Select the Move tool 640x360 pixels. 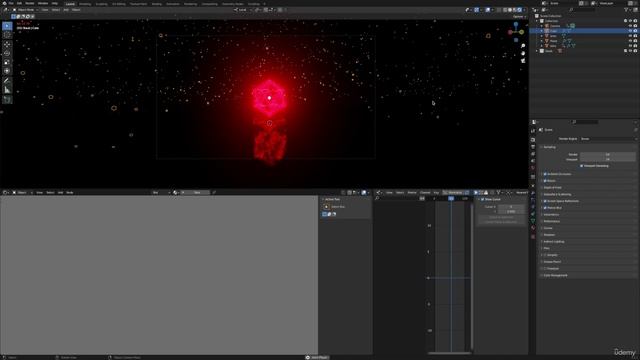(x=7, y=44)
